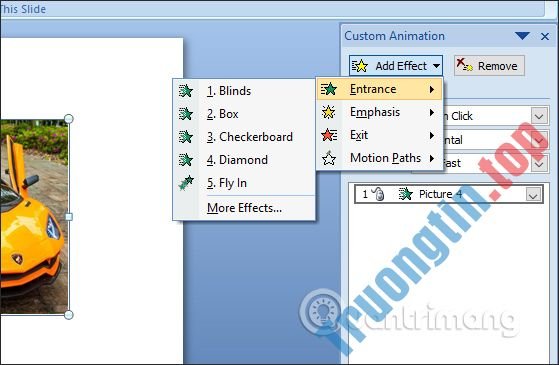The height and width of the screenshot is (365, 559).
Task: Open the Motion Paths submenu
Action: tap(379, 158)
